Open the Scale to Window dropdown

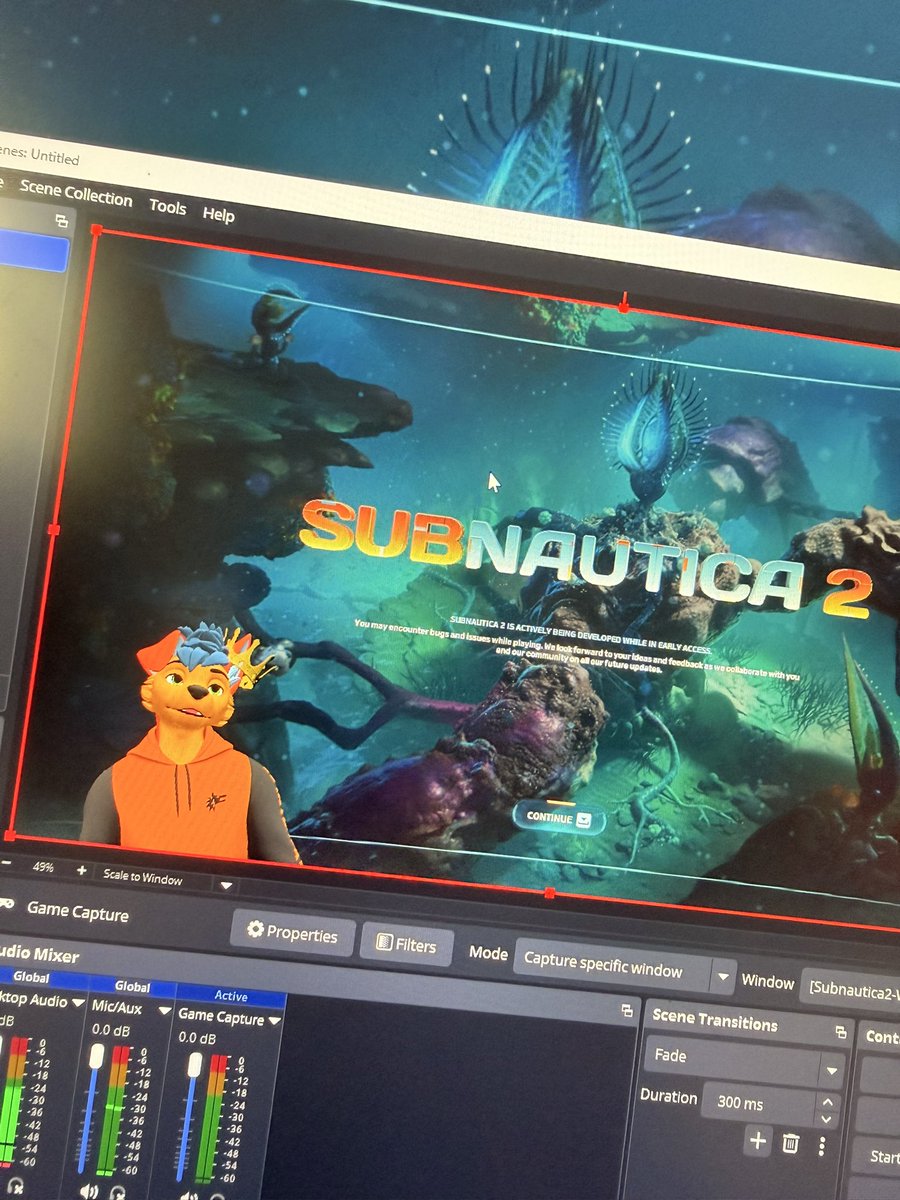(x=167, y=881)
